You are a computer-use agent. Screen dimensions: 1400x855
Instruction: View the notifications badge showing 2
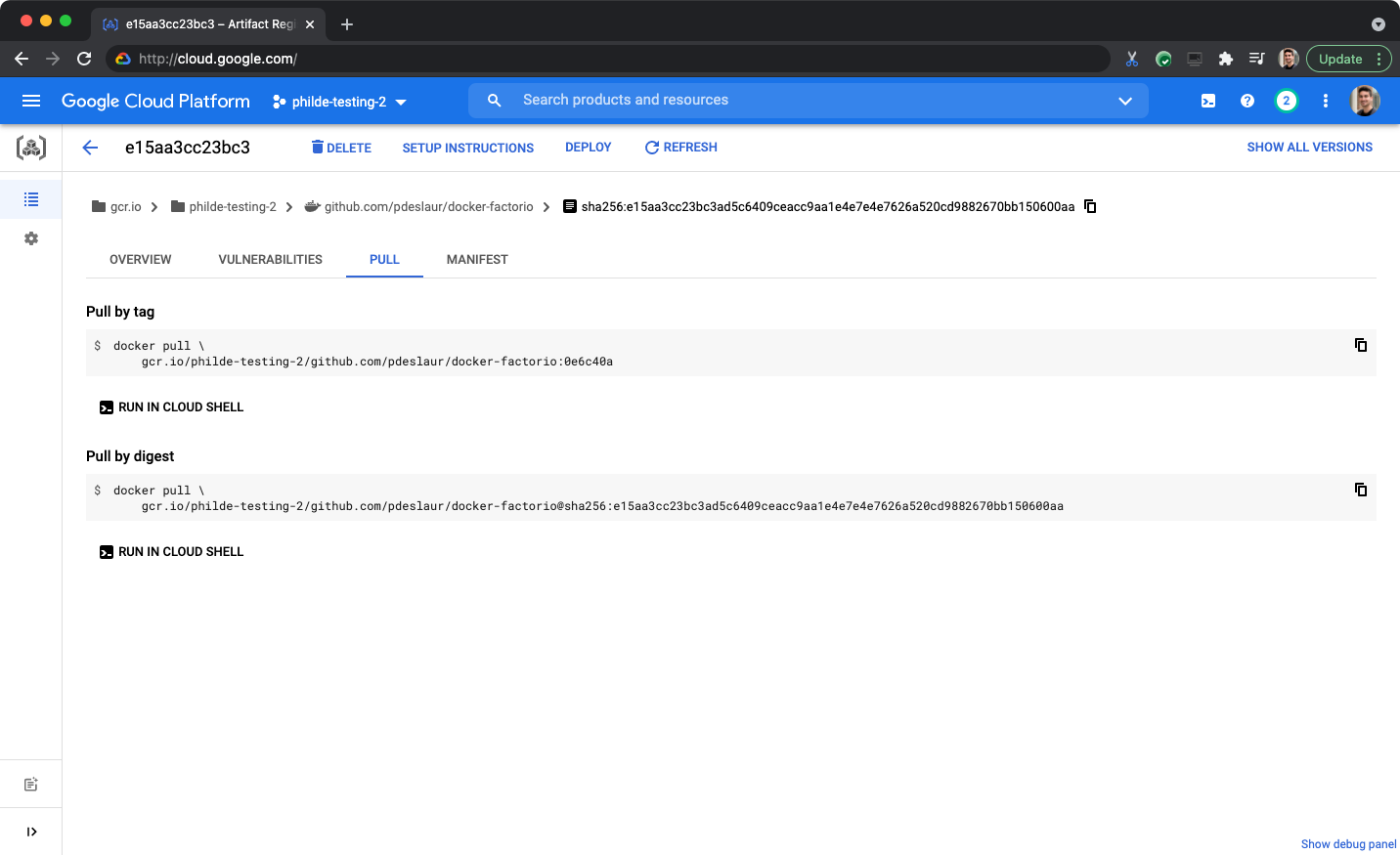(1287, 101)
